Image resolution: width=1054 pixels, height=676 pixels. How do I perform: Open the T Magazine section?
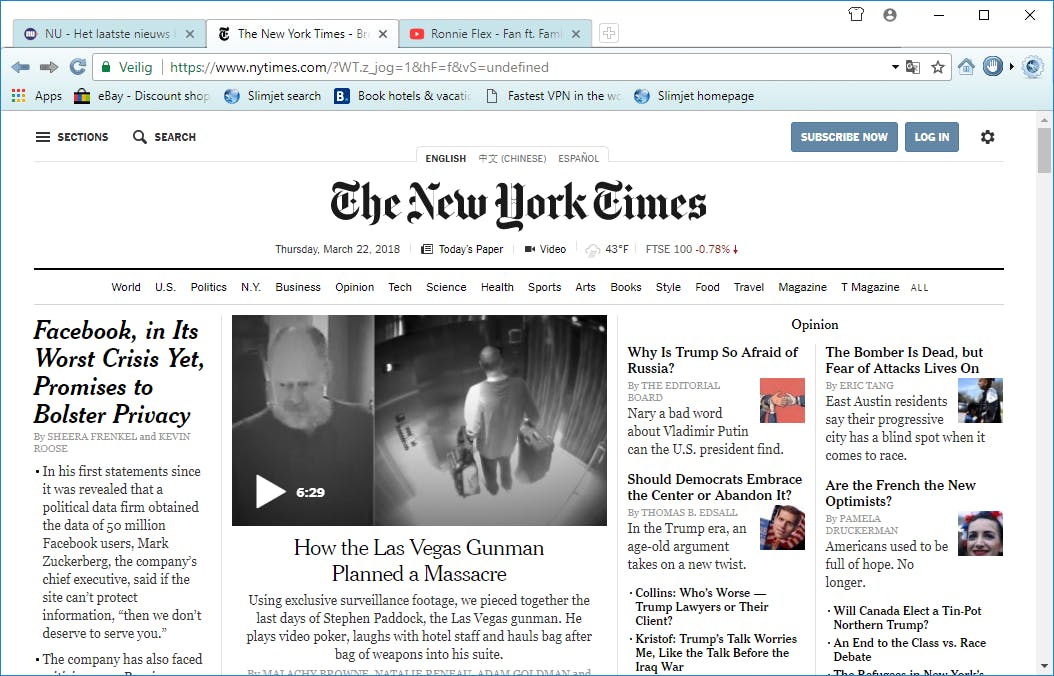[870, 287]
